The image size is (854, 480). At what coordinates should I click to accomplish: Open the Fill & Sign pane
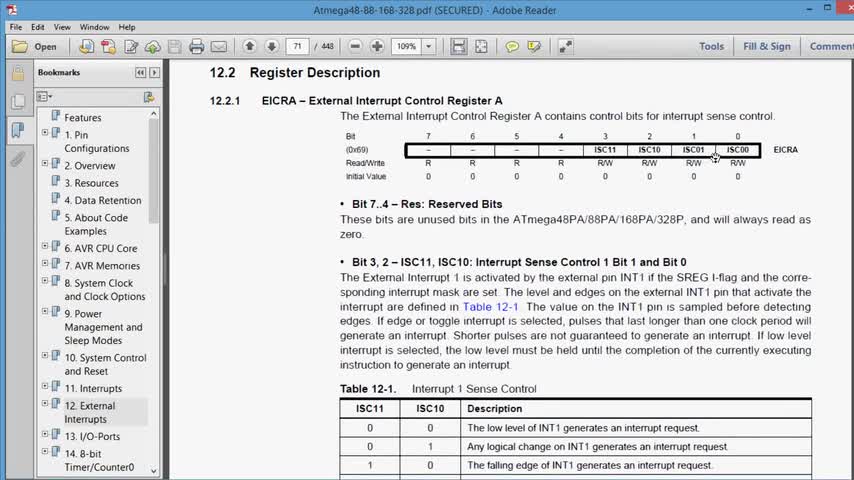[766, 46]
